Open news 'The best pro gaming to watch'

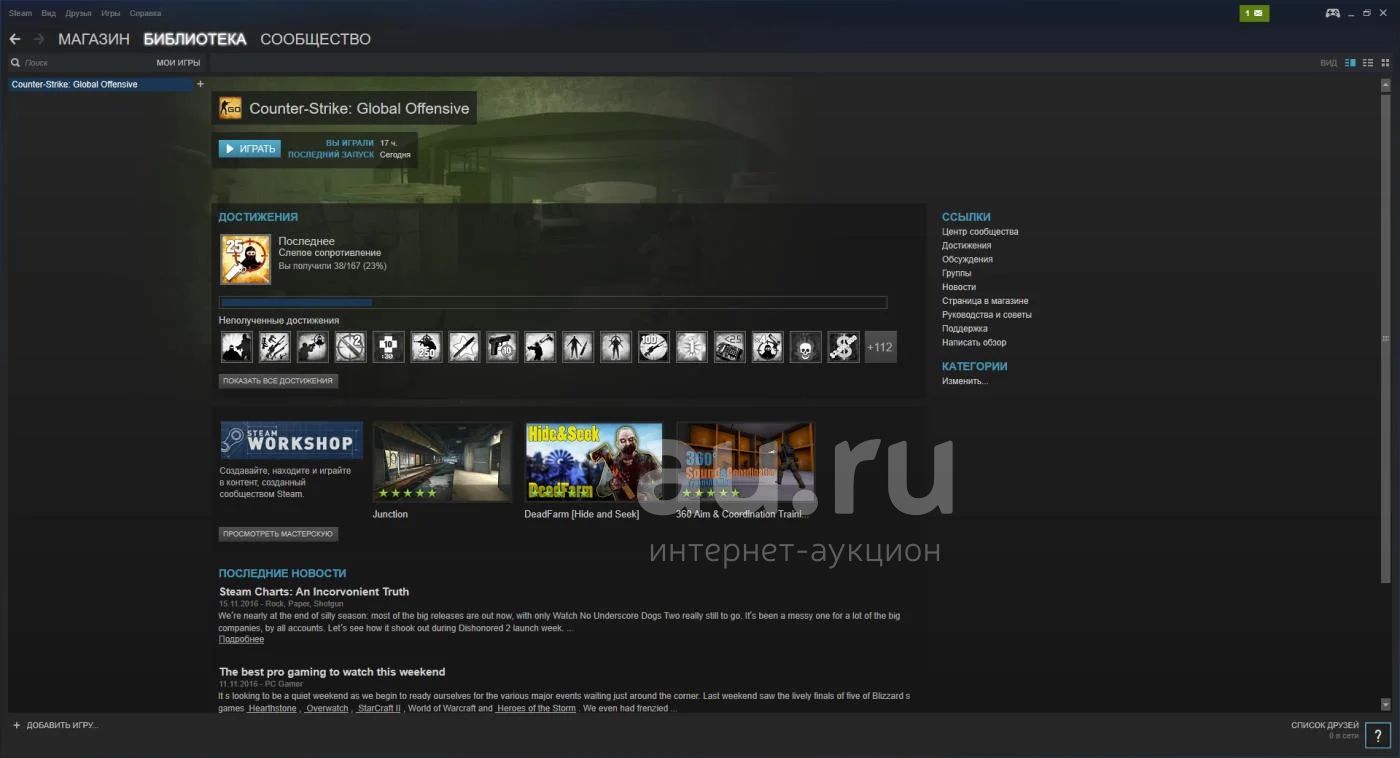pyautogui.click(x=332, y=672)
